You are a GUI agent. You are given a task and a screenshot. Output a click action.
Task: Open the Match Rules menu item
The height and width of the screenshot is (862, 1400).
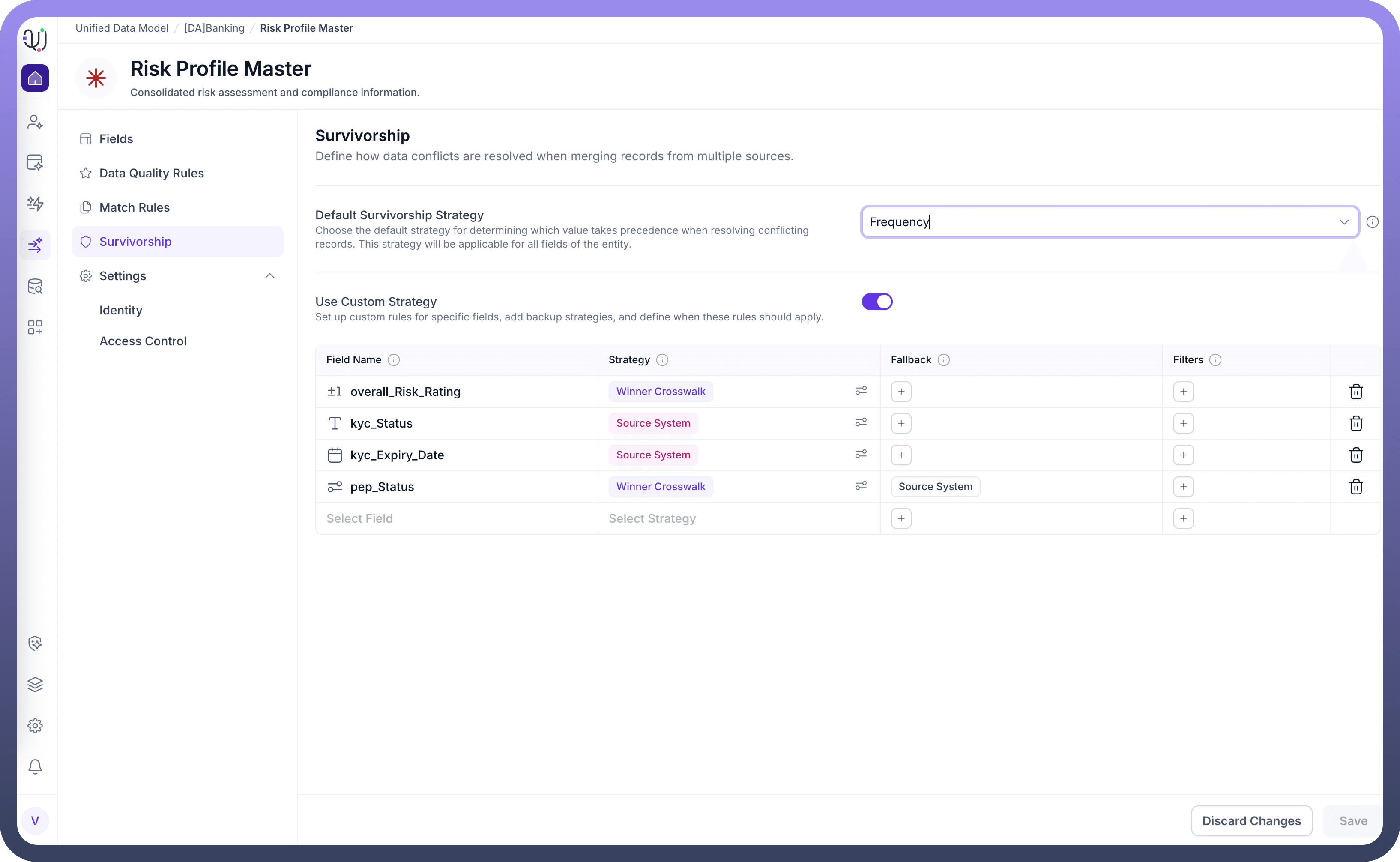click(x=134, y=207)
